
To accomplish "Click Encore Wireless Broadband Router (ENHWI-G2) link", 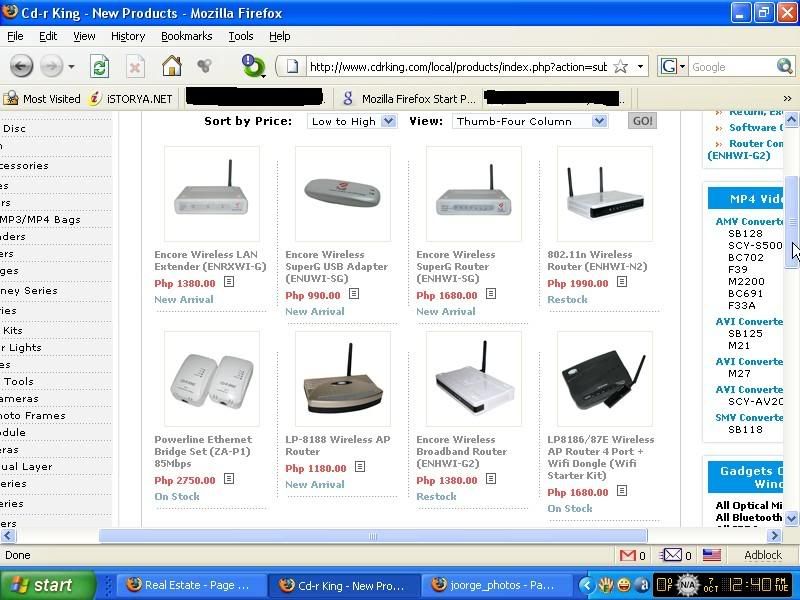I will [461, 451].
